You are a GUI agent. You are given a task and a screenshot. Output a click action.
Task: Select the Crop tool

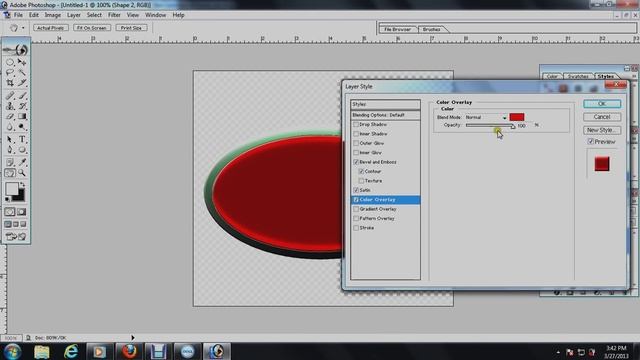click(10, 83)
